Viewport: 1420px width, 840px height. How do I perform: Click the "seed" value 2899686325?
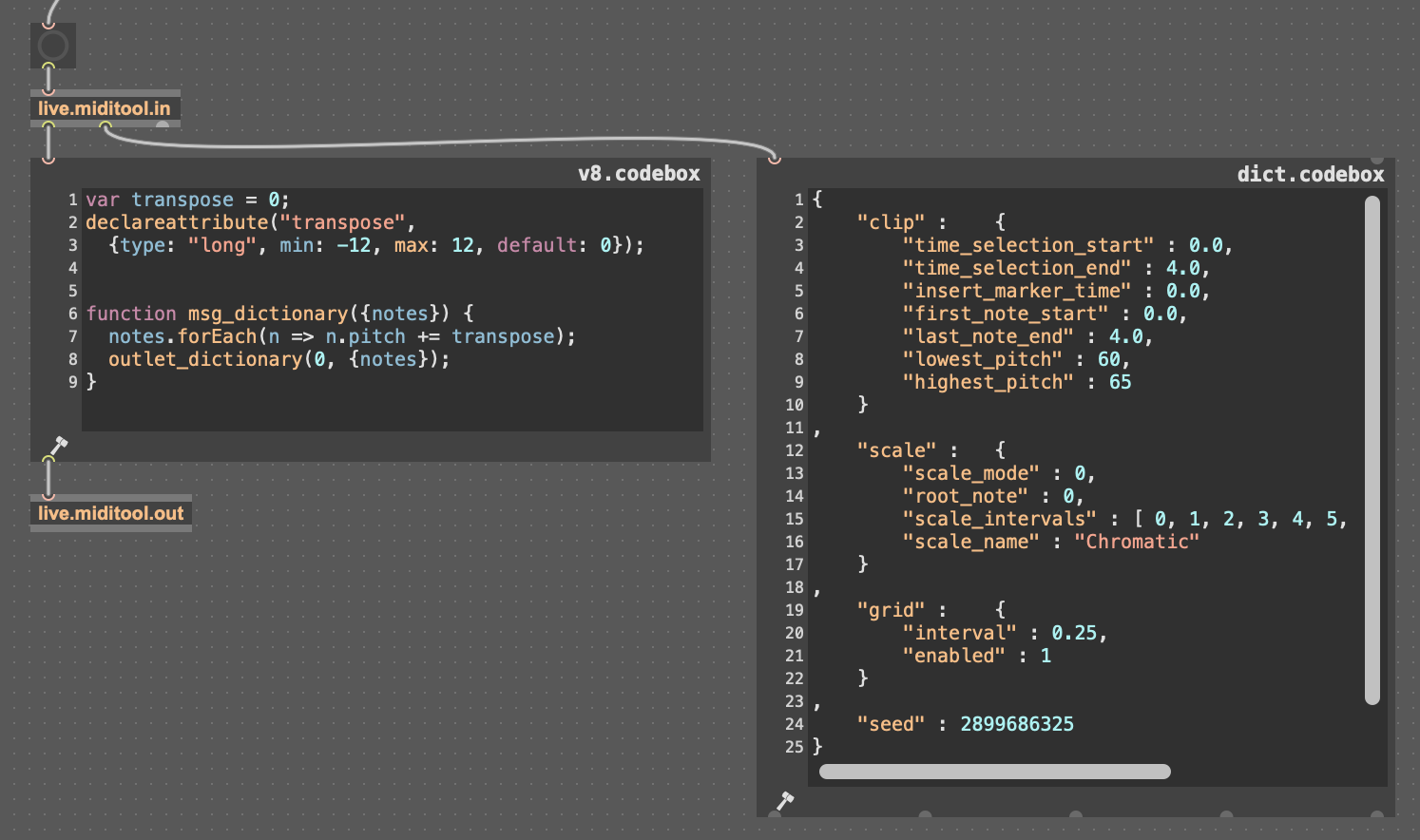click(1016, 724)
